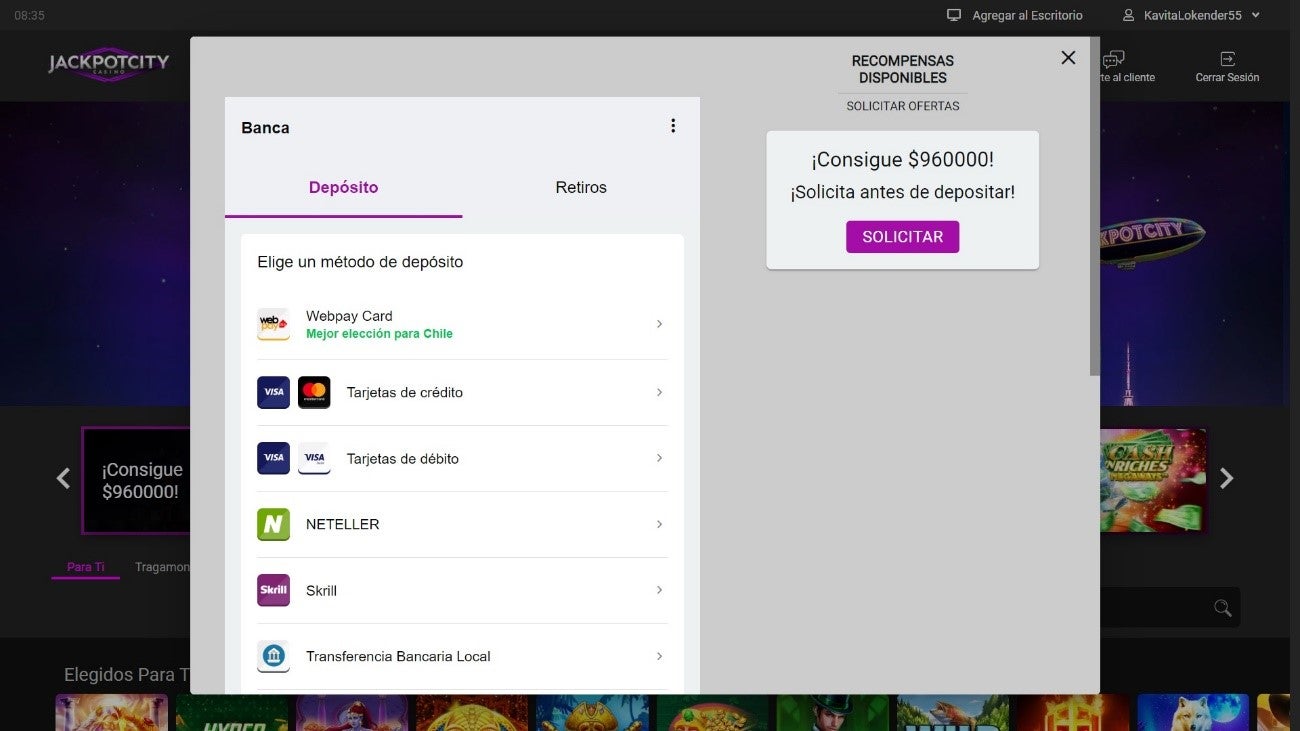Expand the Skrill row chevron

pyautogui.click(x=659, y=590)
